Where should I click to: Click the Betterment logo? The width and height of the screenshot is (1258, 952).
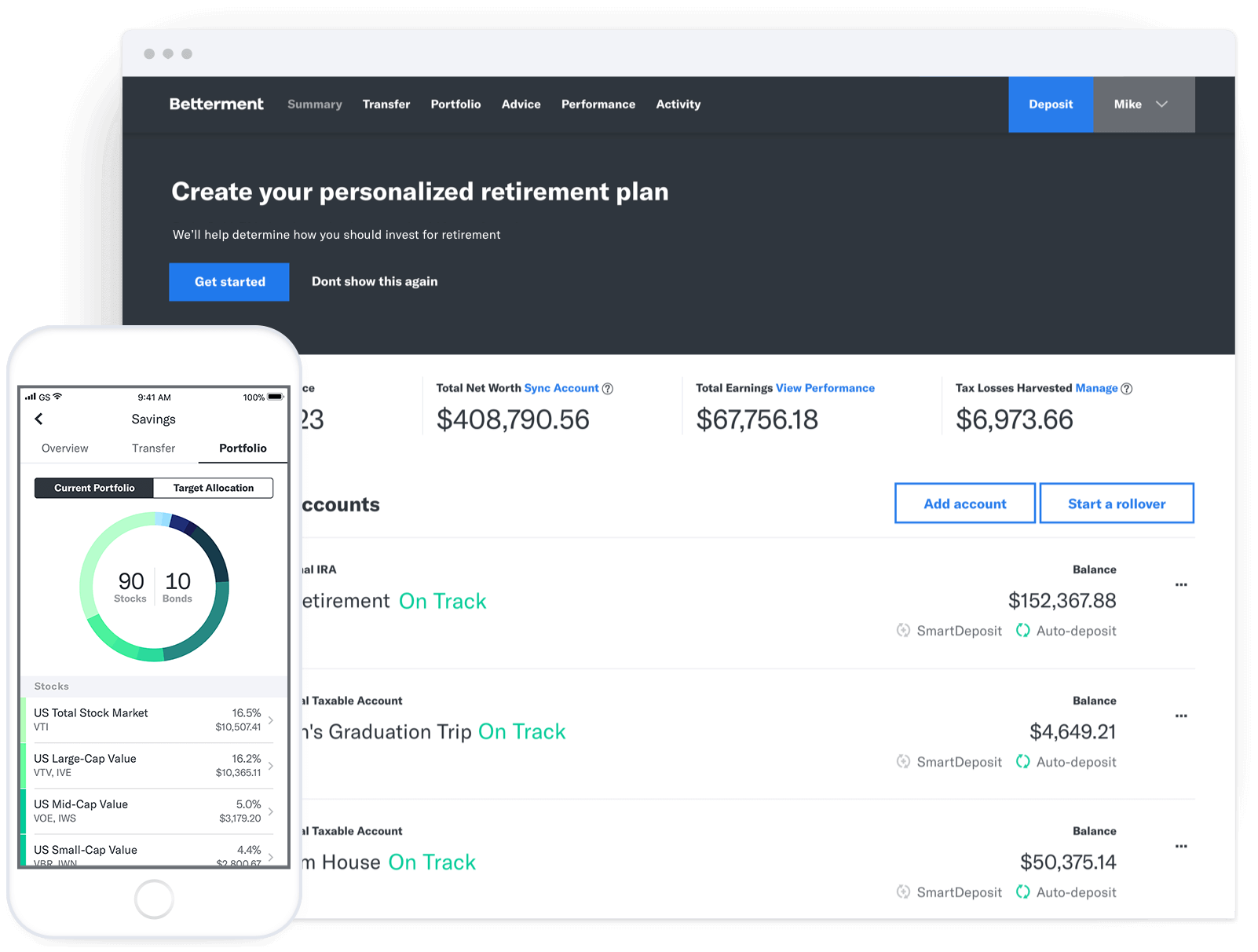coord(216,104)
